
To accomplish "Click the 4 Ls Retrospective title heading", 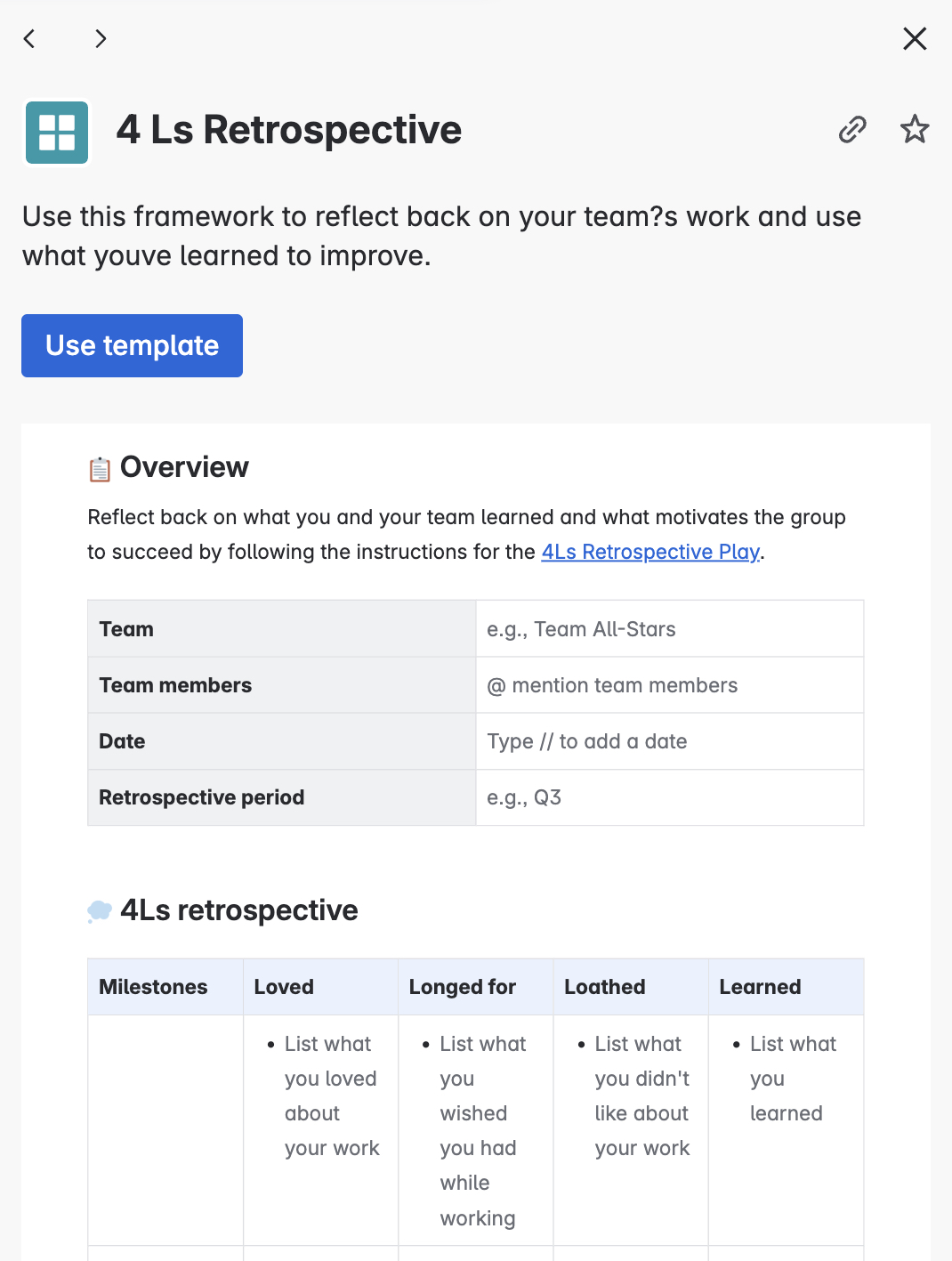I will tap(289, 130).
